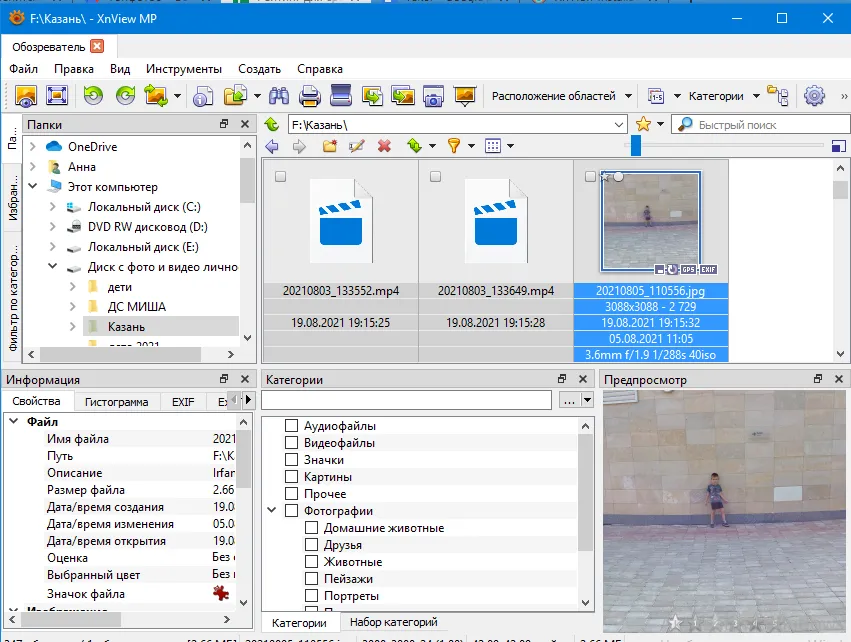Rotate image clockwise
The image size is (851, 642).
point(125,96)
